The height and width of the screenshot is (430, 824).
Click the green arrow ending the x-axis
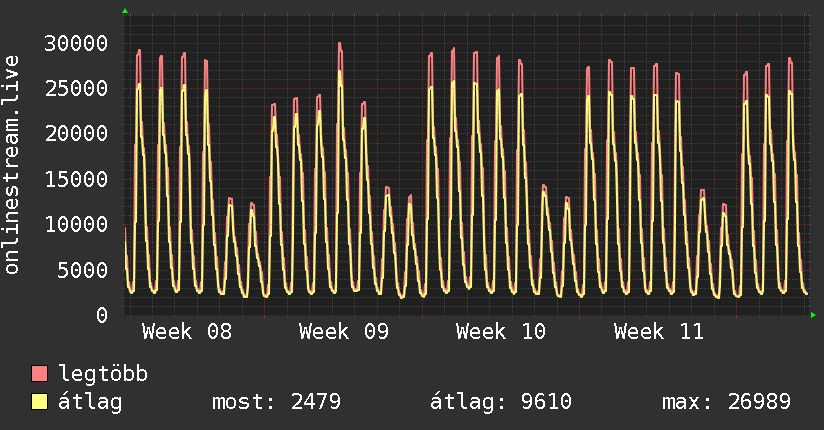814,315
